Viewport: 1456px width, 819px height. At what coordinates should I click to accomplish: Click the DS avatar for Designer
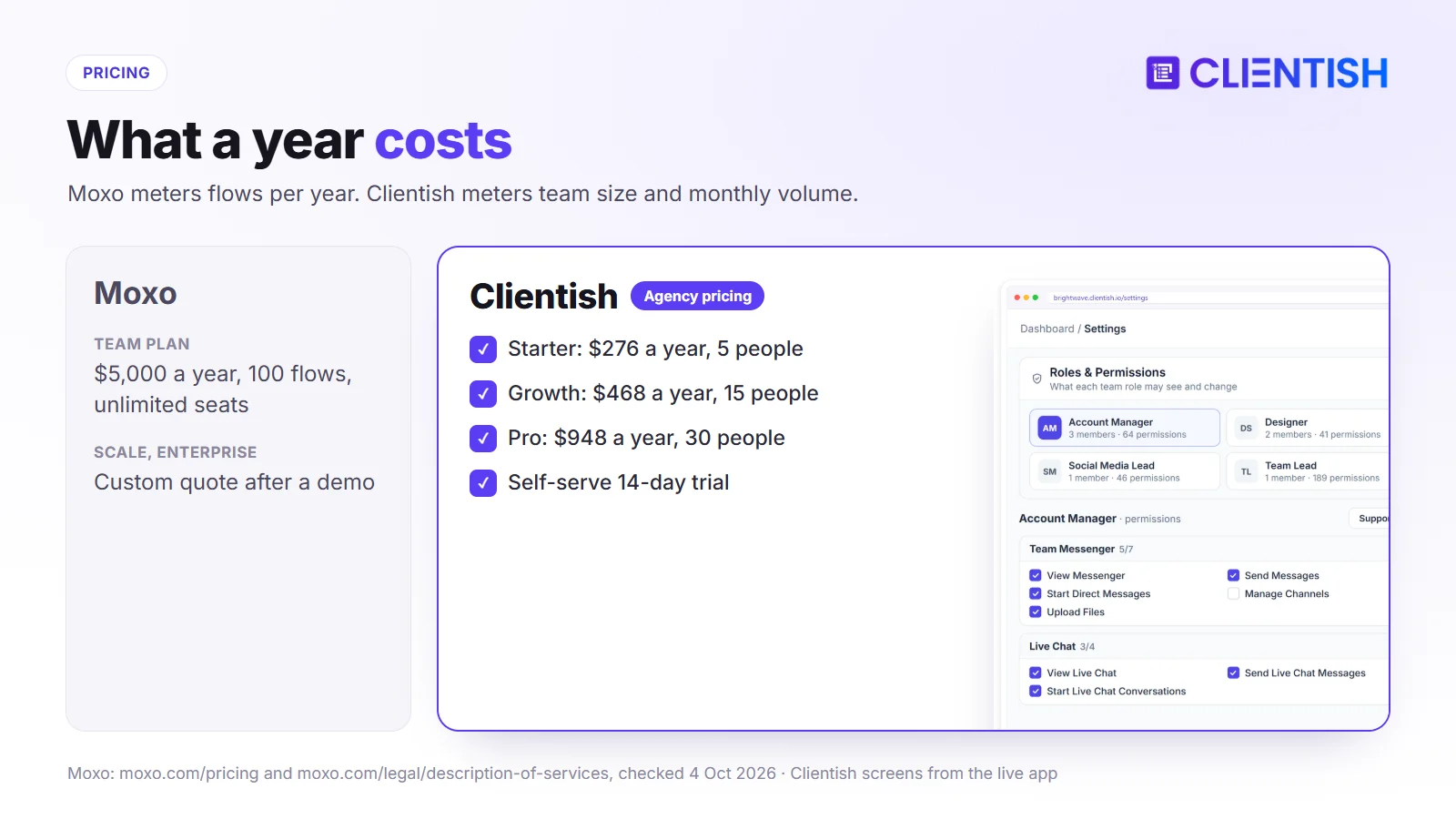click(1246, 428)
